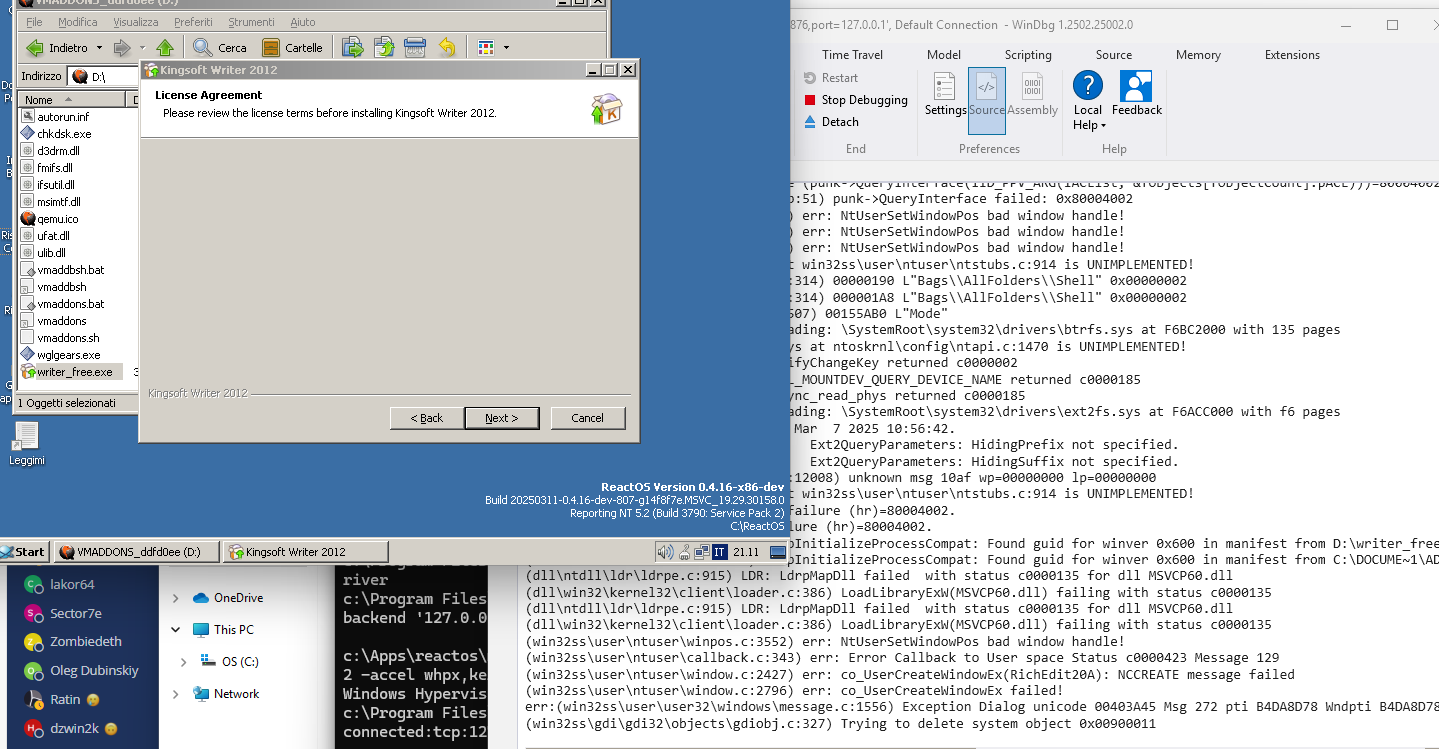Click the Indirizzo address field
1439x749 pixels.
[x=105, y=76]
